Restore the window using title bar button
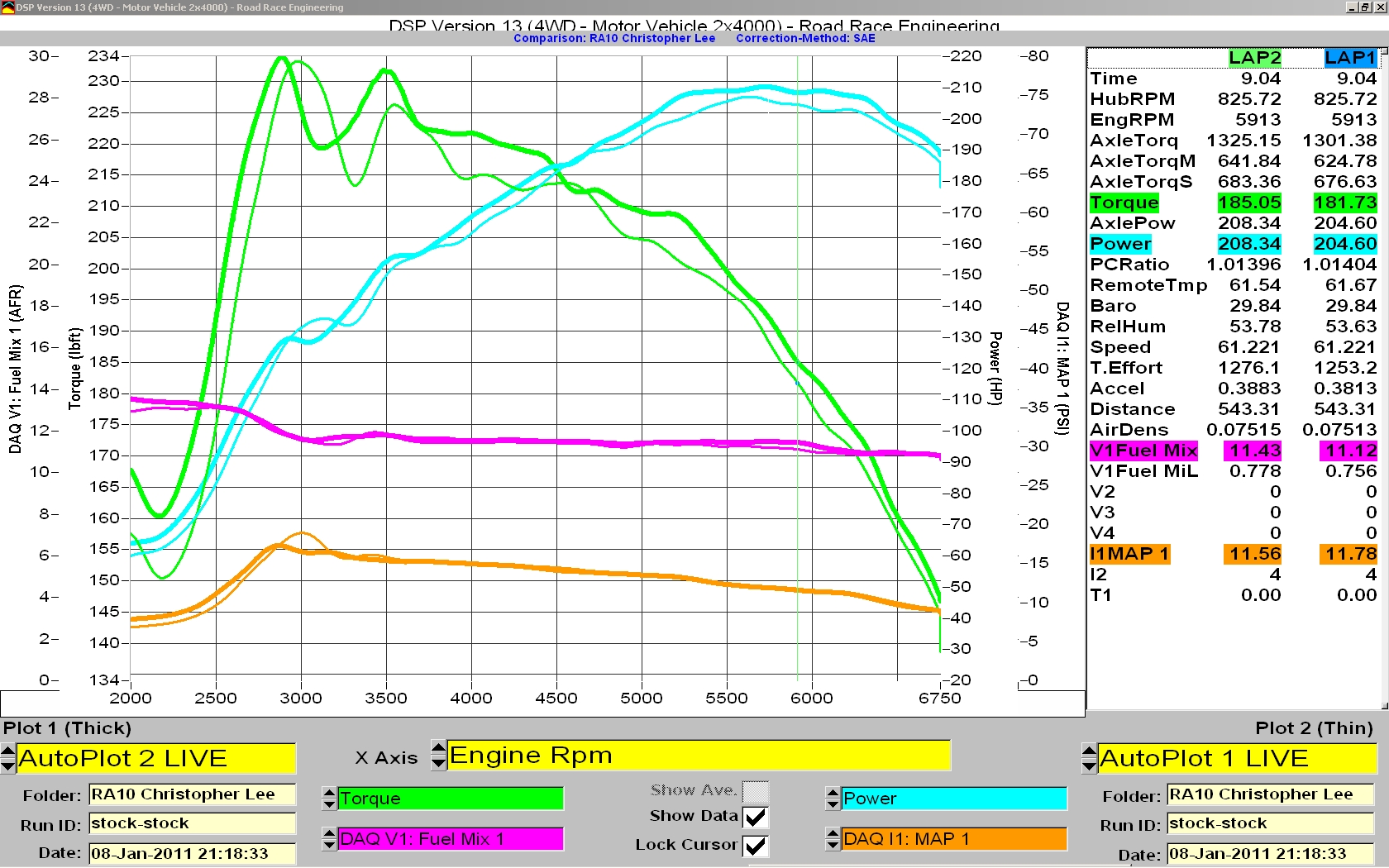The width and height of the screenshot is (1389, 868). click(1365, 7)
